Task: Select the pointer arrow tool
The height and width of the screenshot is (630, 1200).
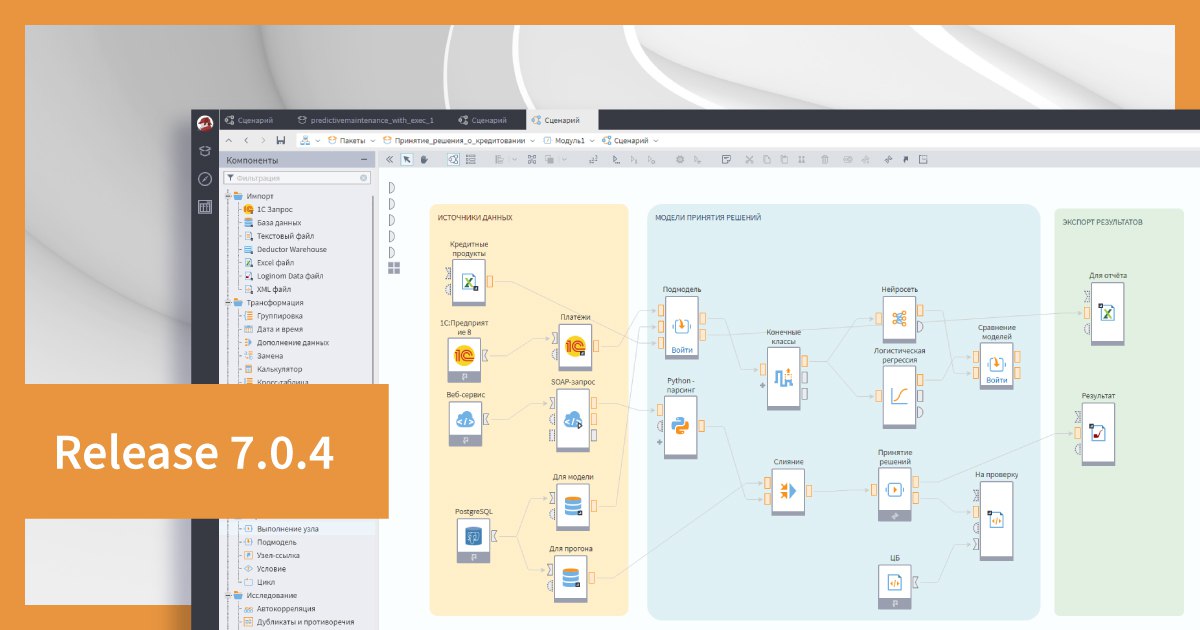Action: tap(407, 159)
